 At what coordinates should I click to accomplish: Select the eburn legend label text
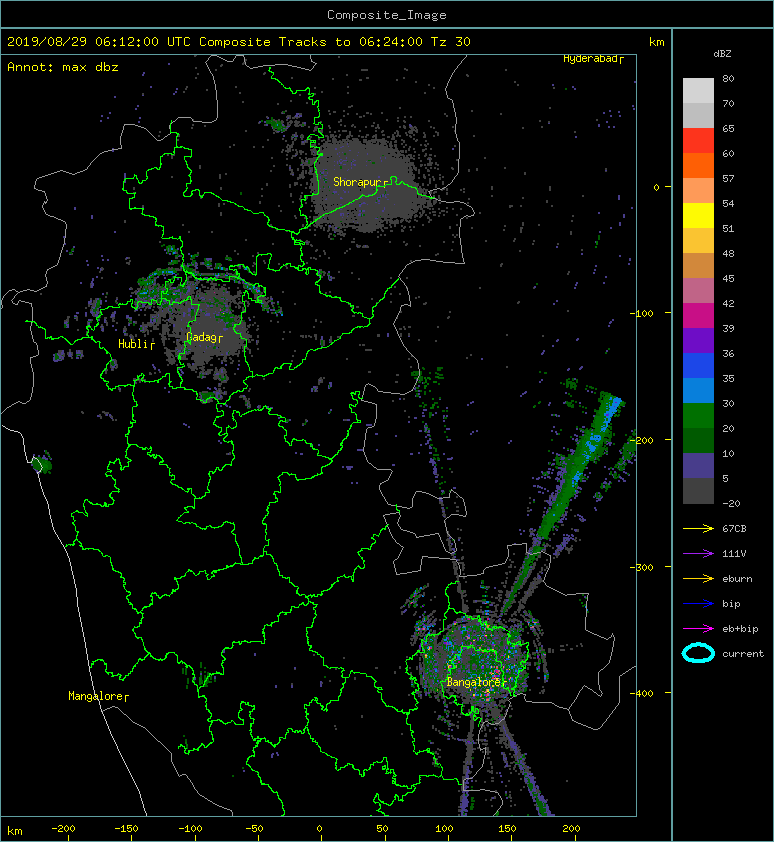click(737, 579)
